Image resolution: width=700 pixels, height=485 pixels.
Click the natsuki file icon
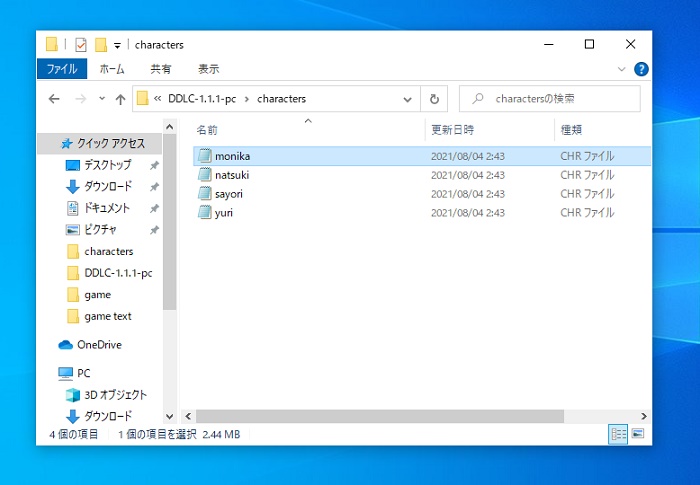204,175
